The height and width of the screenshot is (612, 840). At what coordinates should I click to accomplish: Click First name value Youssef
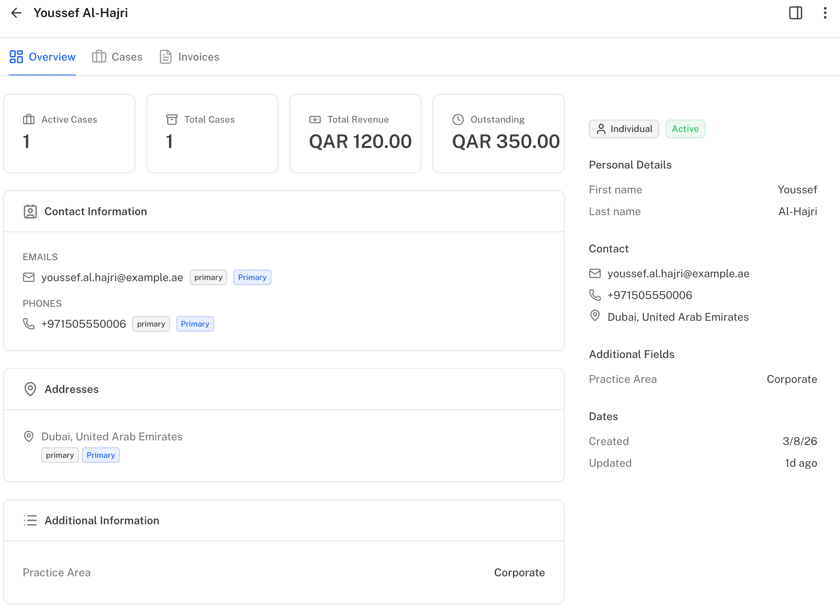[x=797, y=190]
